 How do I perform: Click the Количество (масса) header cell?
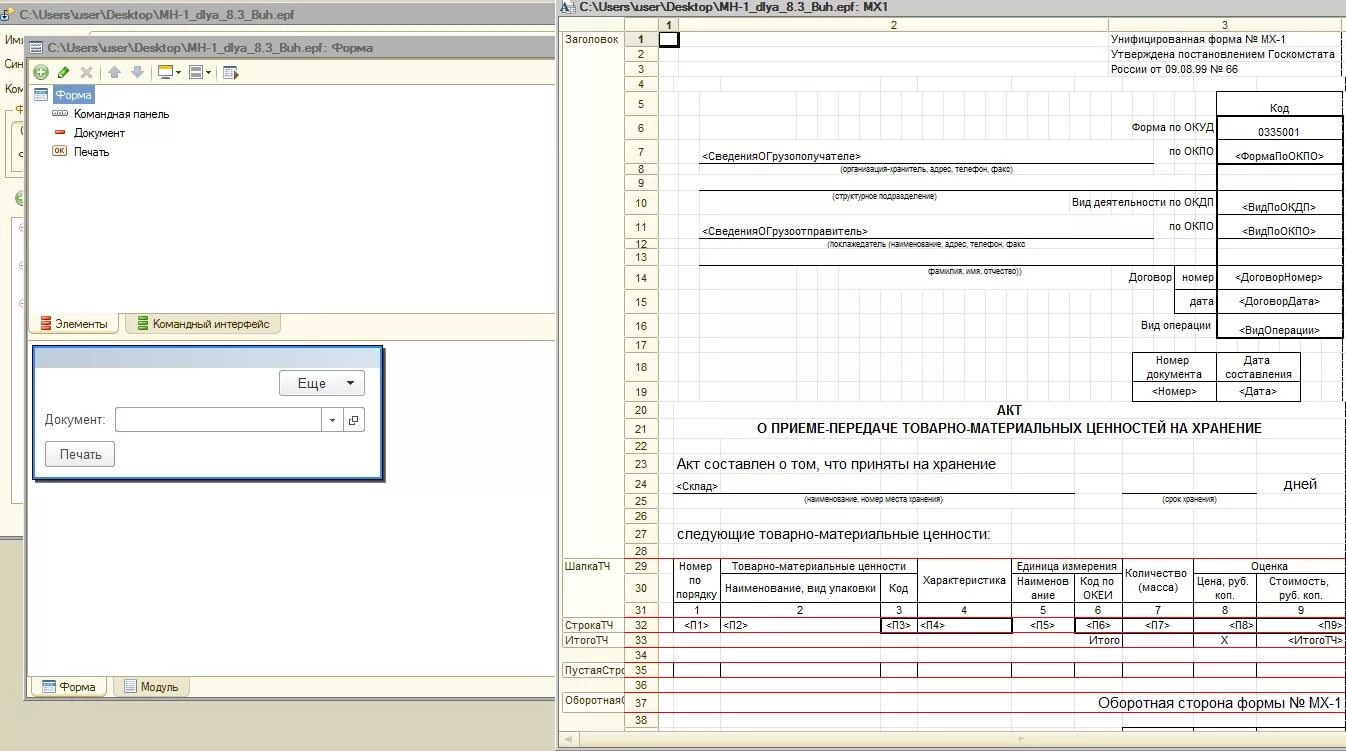[1158, 580]
